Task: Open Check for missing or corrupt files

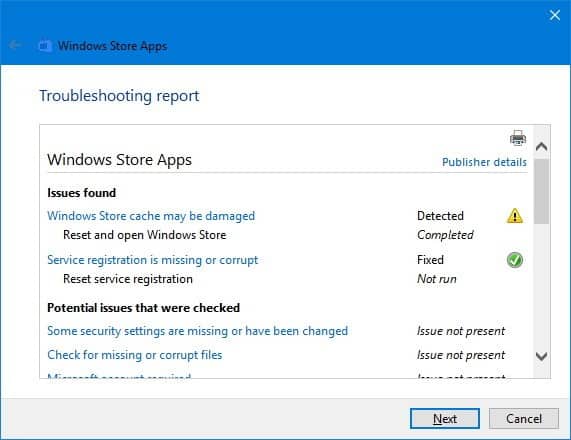Action: (x=135, y=355)
